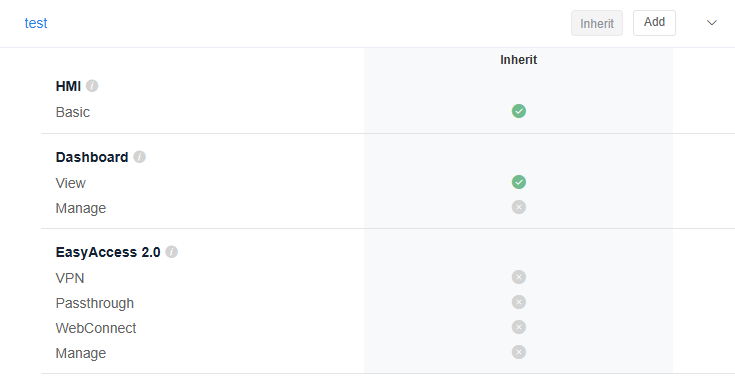The image size is (735, 376).
Task: Click the green check for HMI Basic
Action: 518,111
